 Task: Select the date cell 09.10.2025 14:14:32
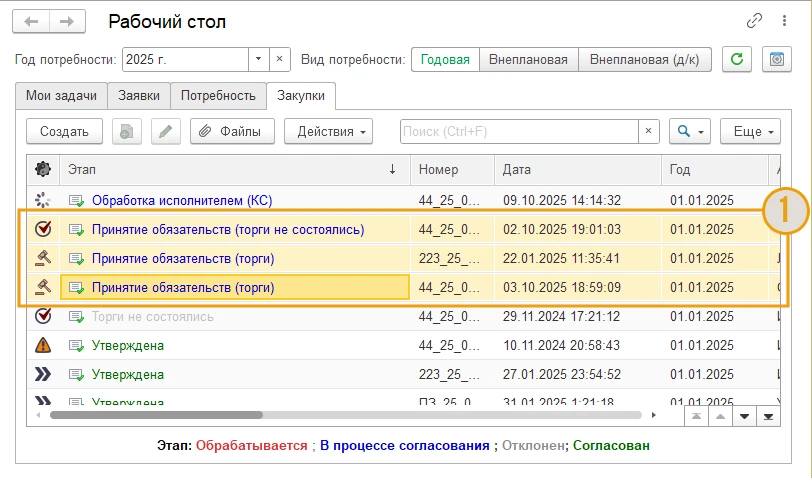(x=578, y=200)
